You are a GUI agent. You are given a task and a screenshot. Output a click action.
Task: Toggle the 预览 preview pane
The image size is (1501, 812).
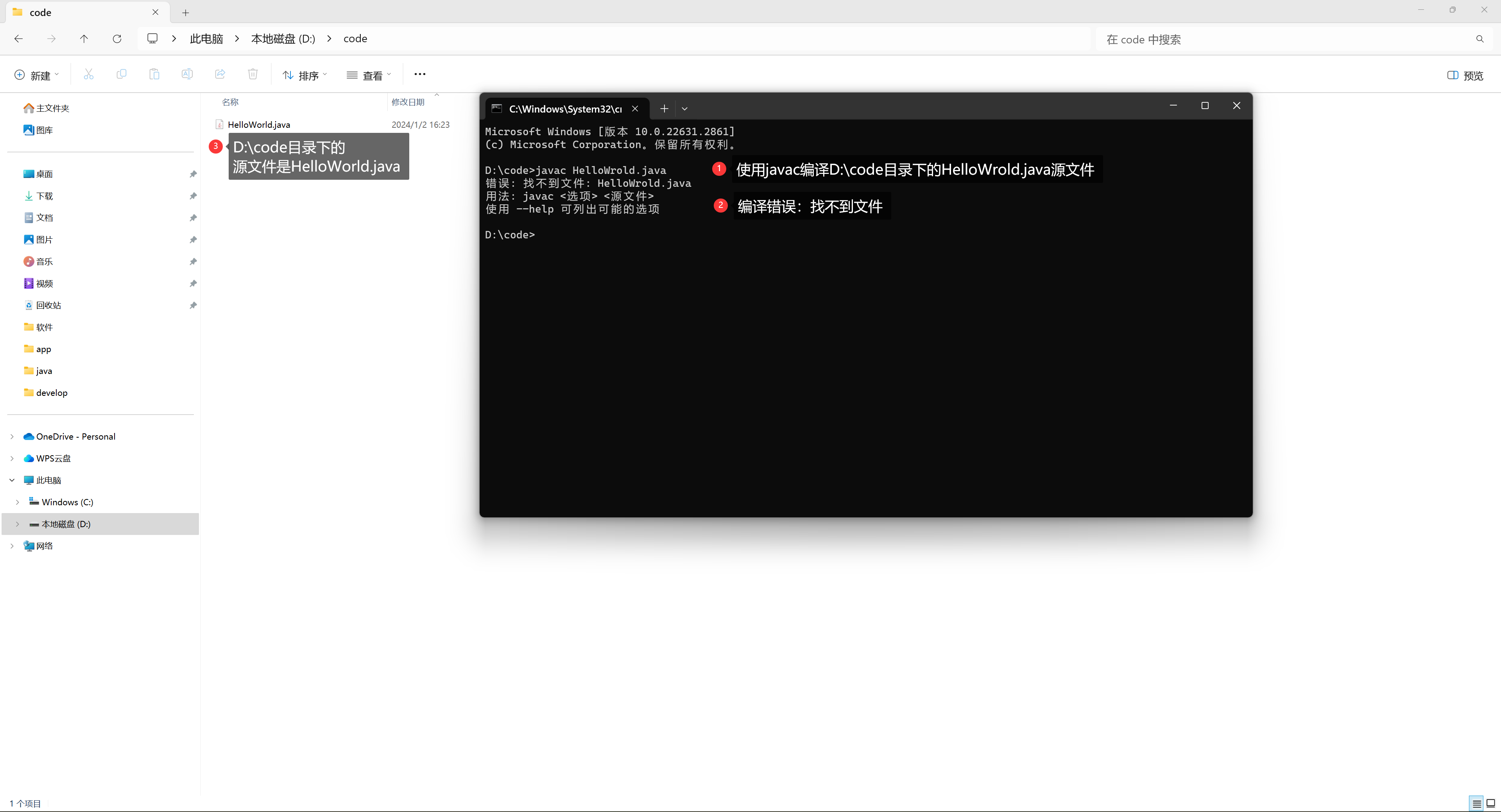pos(1465,75)
